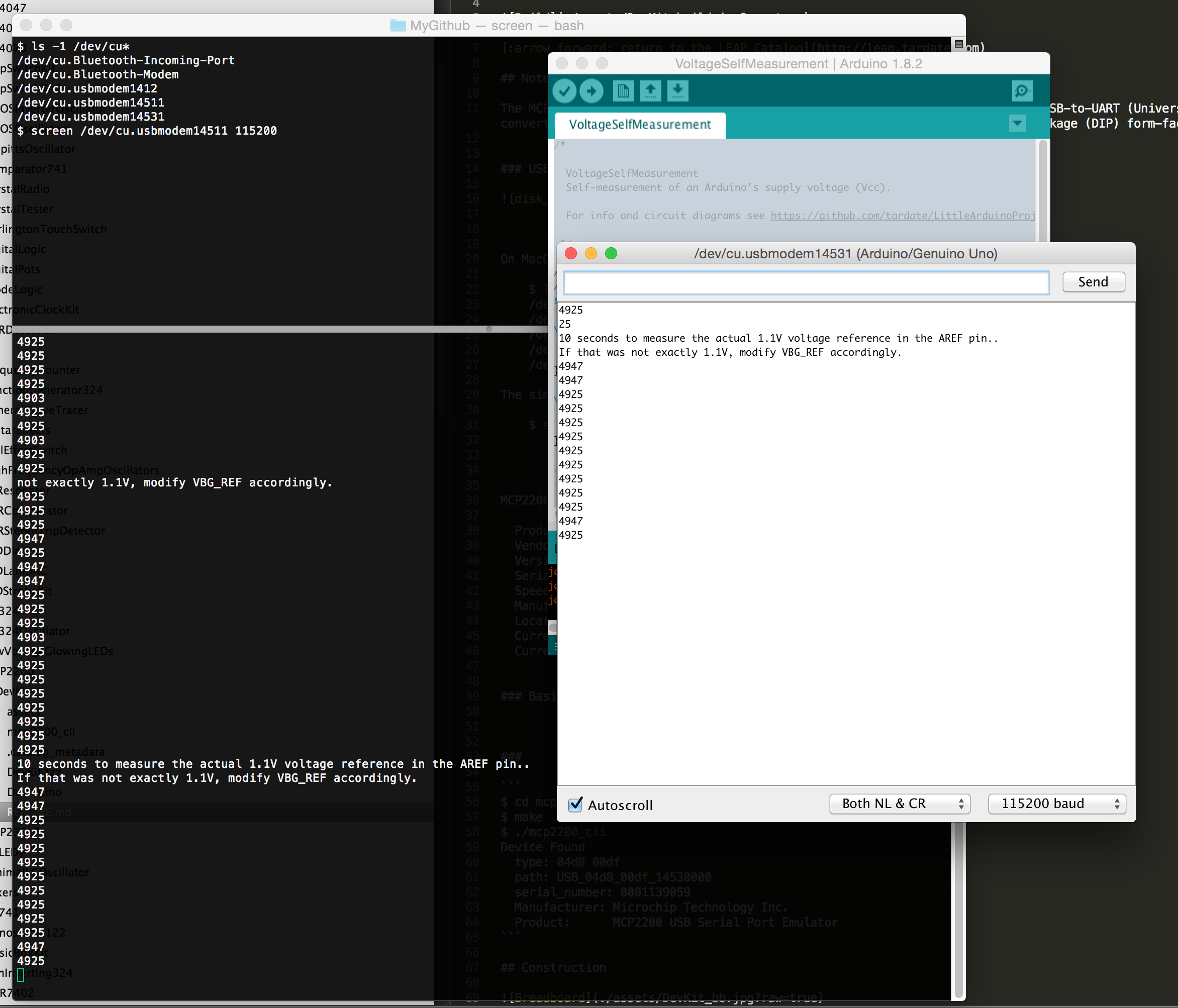Focus the serial monitor input field
1178x1008 pixels.
tap(806, 282)
